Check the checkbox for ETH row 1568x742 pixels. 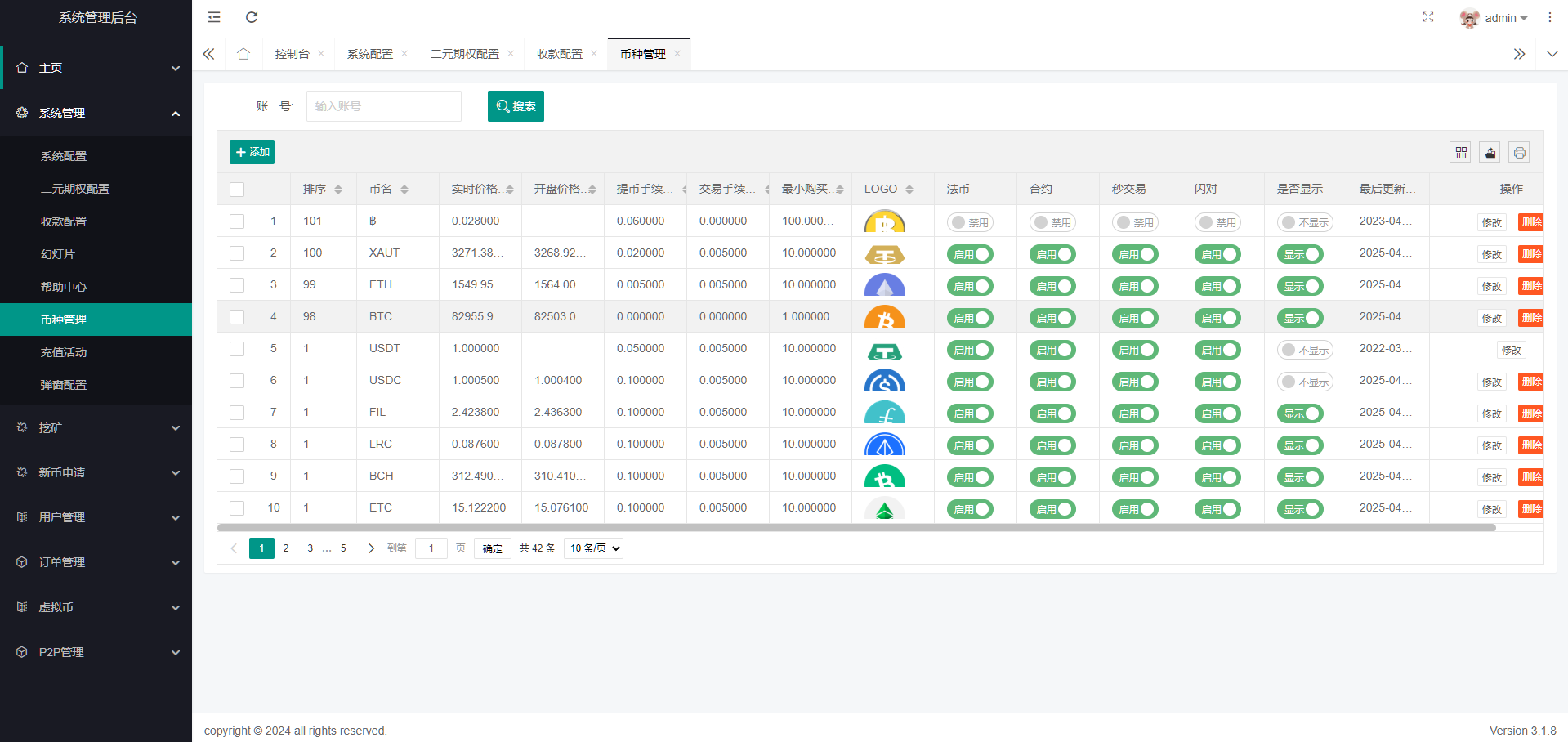pyautogui.click(x=237, y=285)
